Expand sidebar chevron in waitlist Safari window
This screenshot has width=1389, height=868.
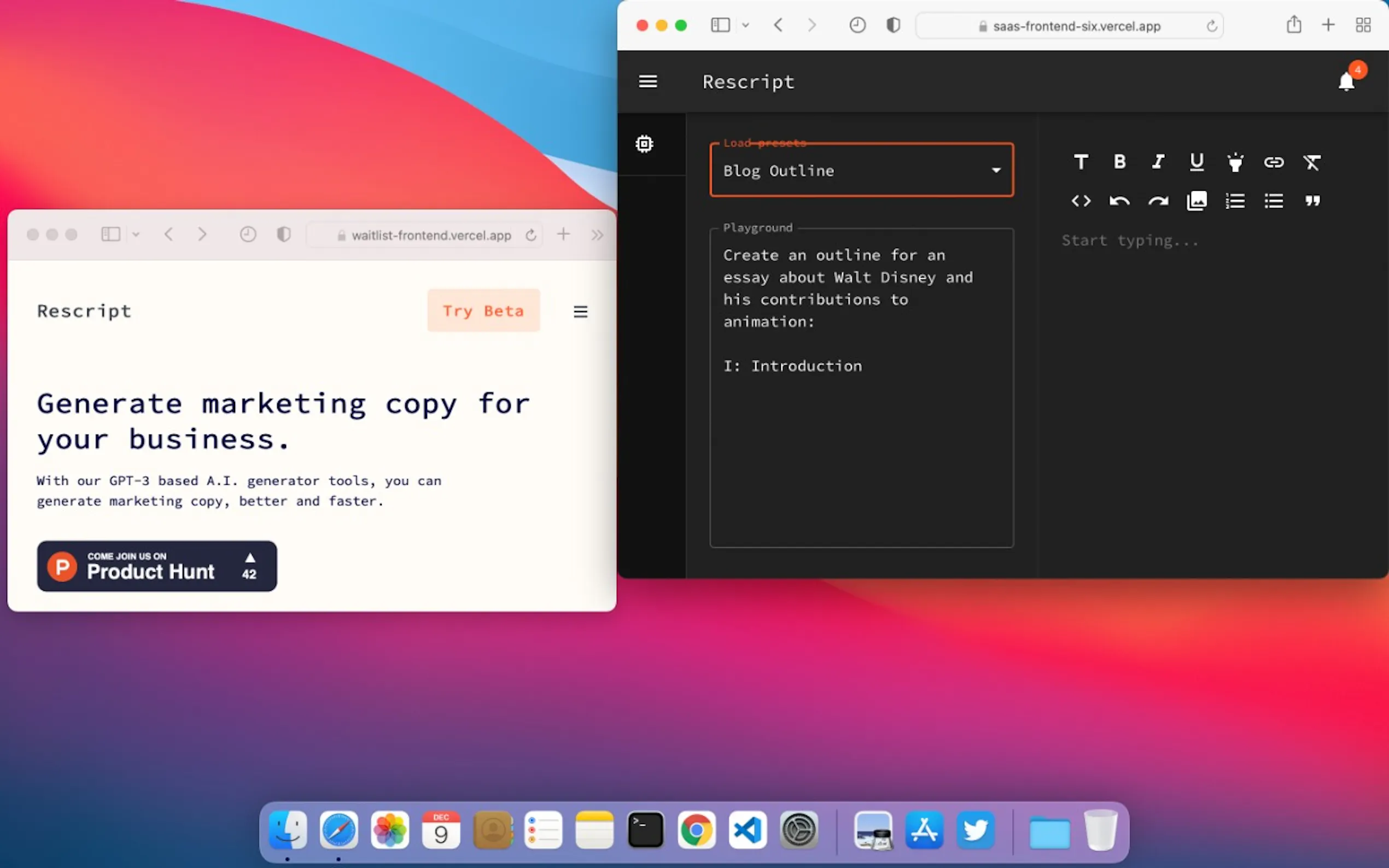click(x=136, y=234)
